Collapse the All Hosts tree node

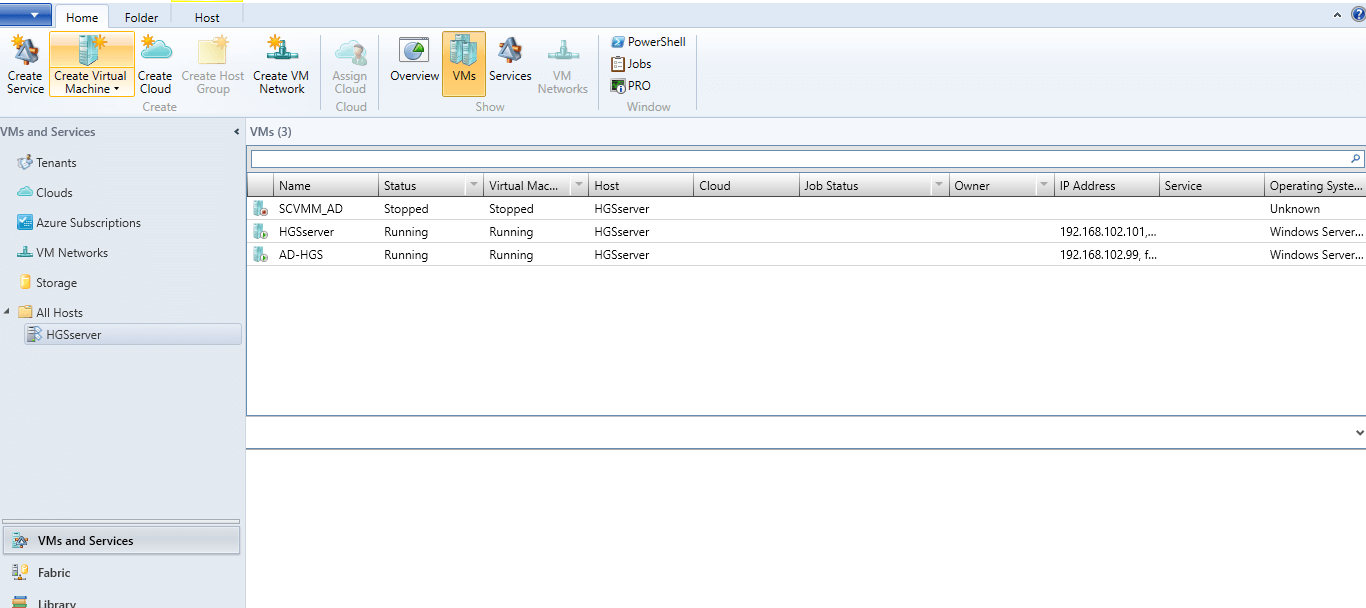(x=7, y=312)
